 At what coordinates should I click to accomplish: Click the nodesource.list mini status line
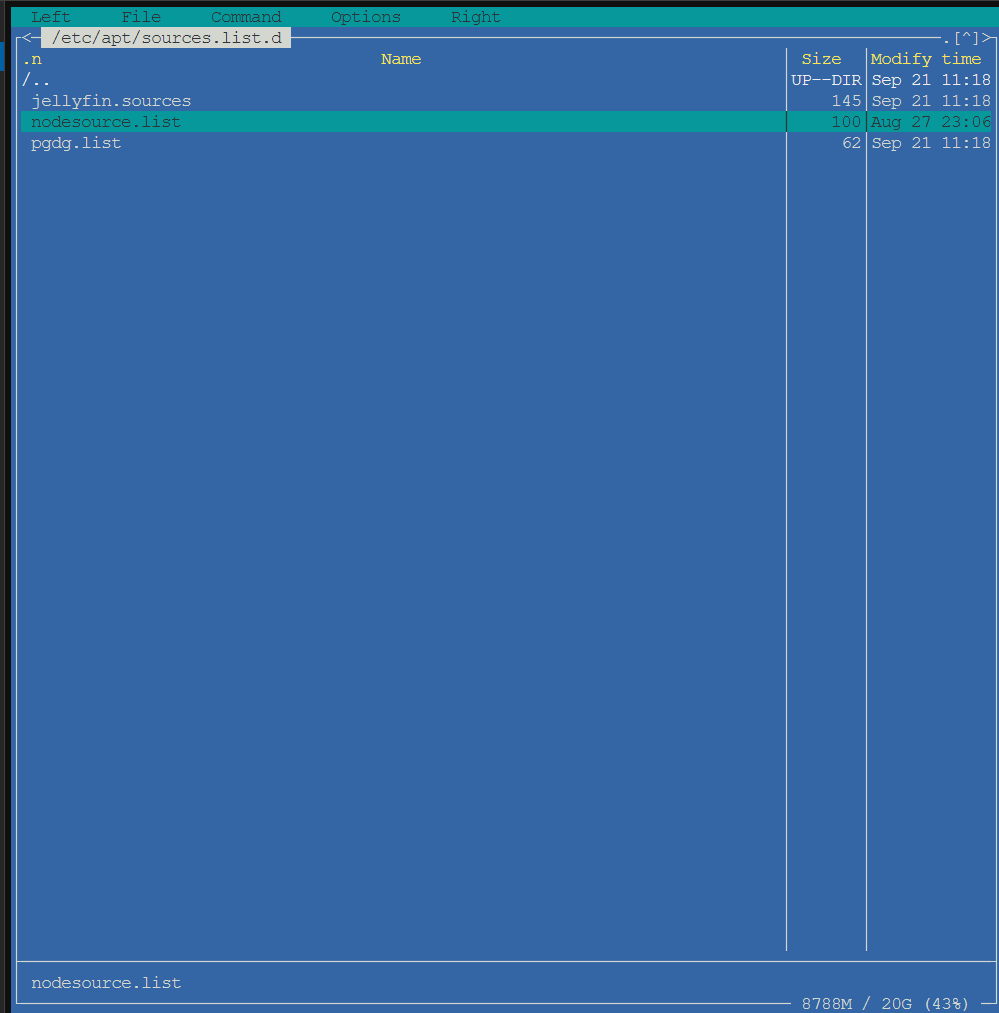coord(106,983)
